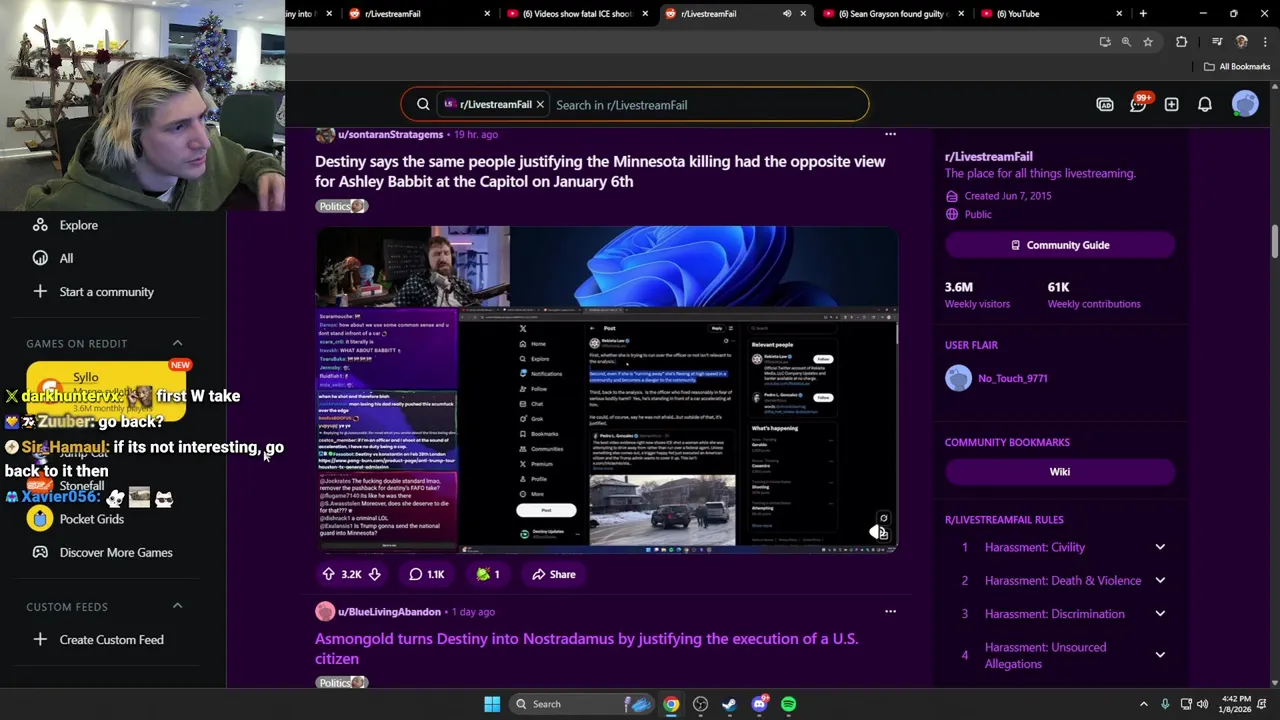Open options menu for Destiny Minnesota post
This screenshot has height=720, width=1280.
coord(890,134)
